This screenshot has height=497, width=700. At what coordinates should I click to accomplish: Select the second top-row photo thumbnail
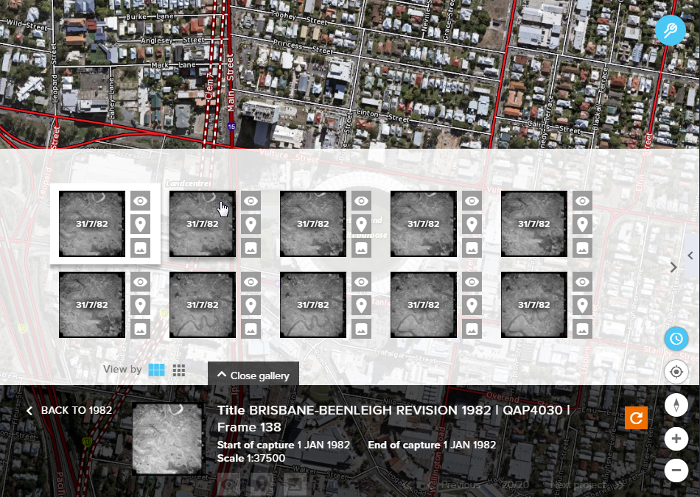[203, 224]
